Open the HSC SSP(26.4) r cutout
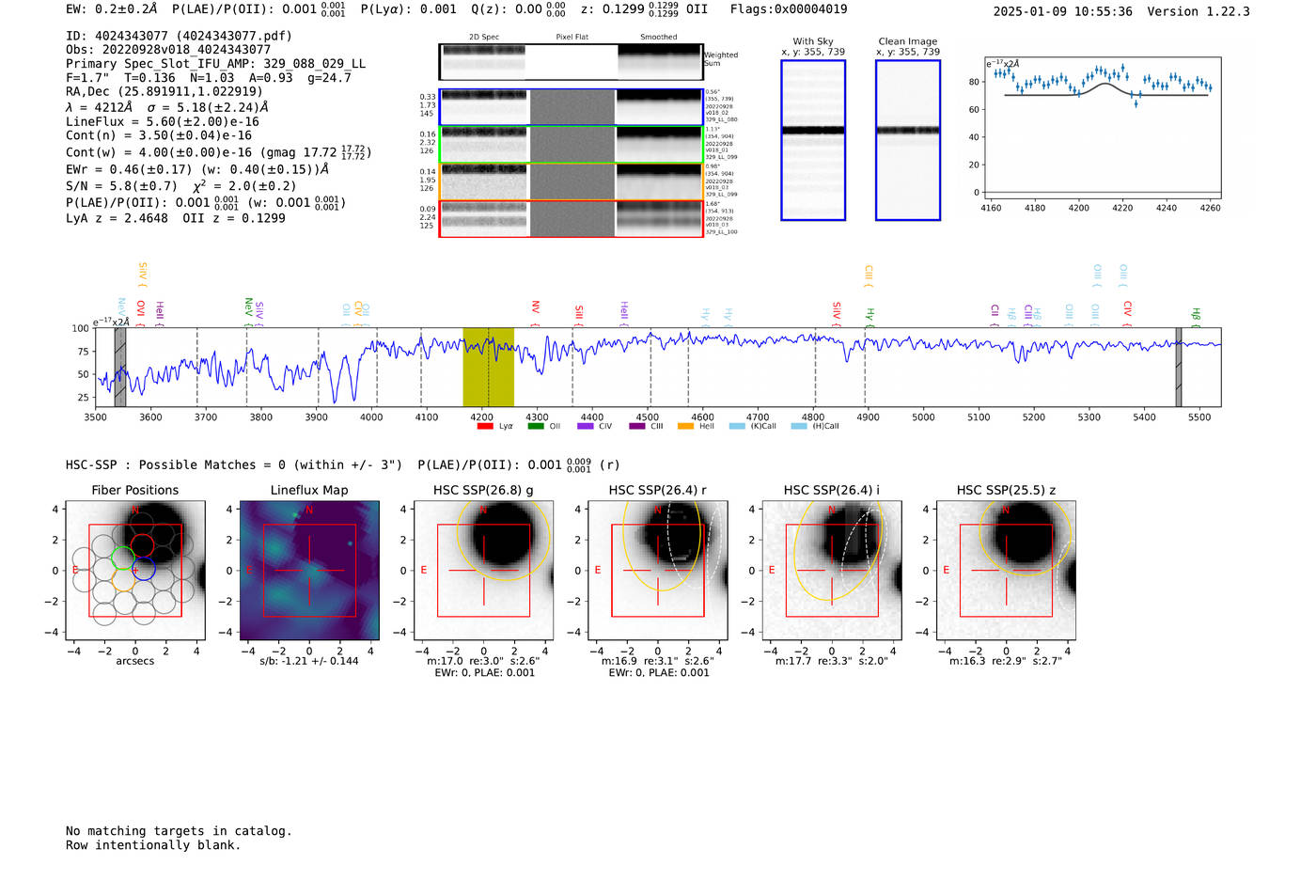The height and width of the screenshot is (896, 1316). pos(658,571)
